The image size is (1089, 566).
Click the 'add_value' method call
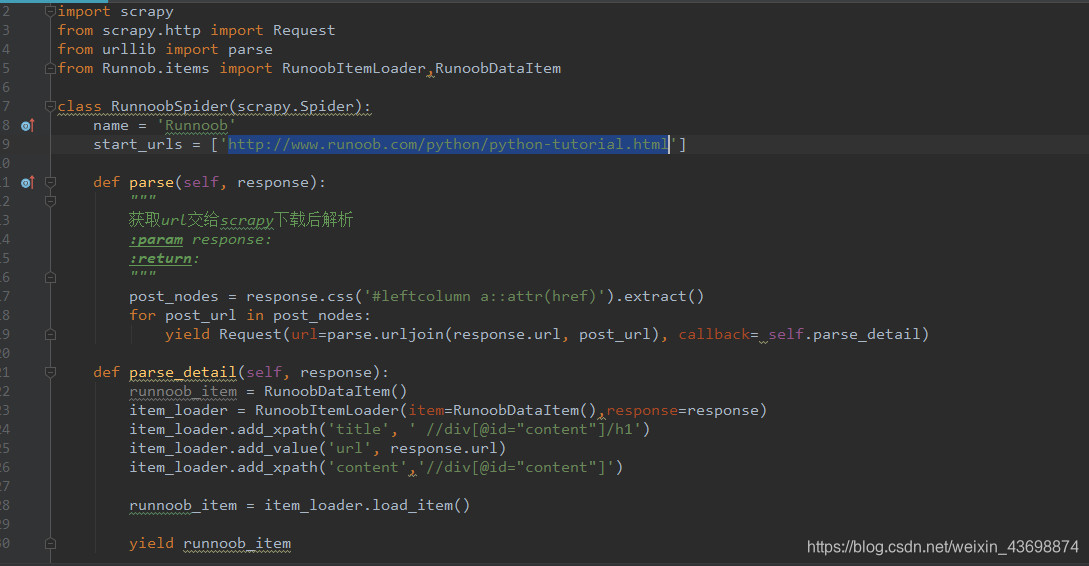click(277, 449)
